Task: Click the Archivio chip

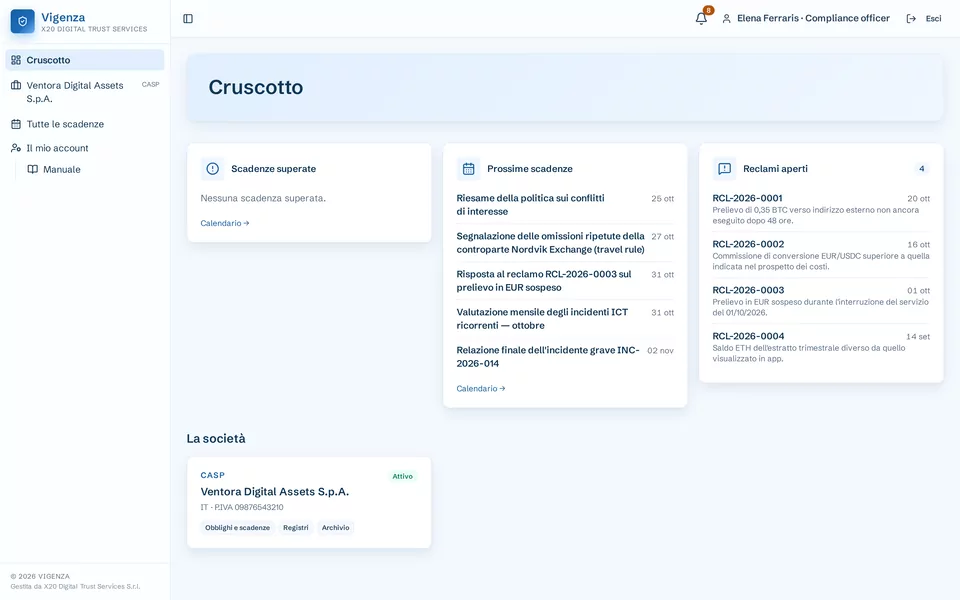Action: [x=336, y=528]
